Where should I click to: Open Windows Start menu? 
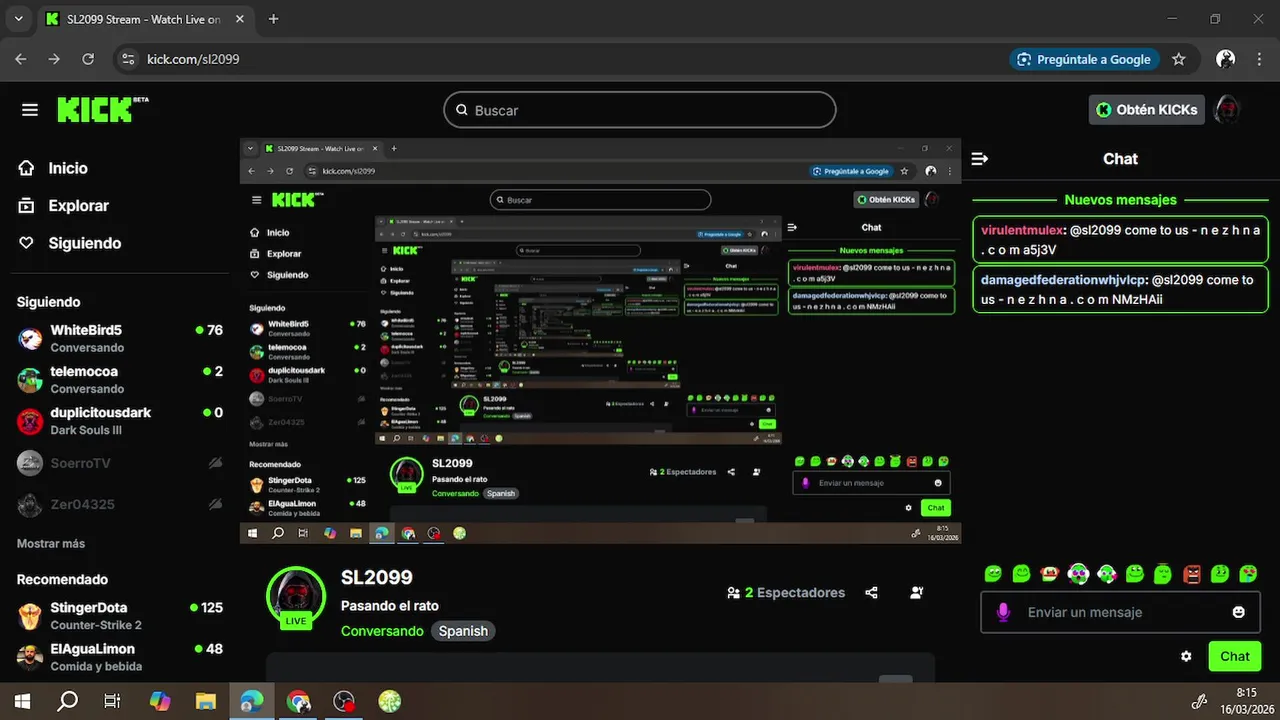coord(22,702)
